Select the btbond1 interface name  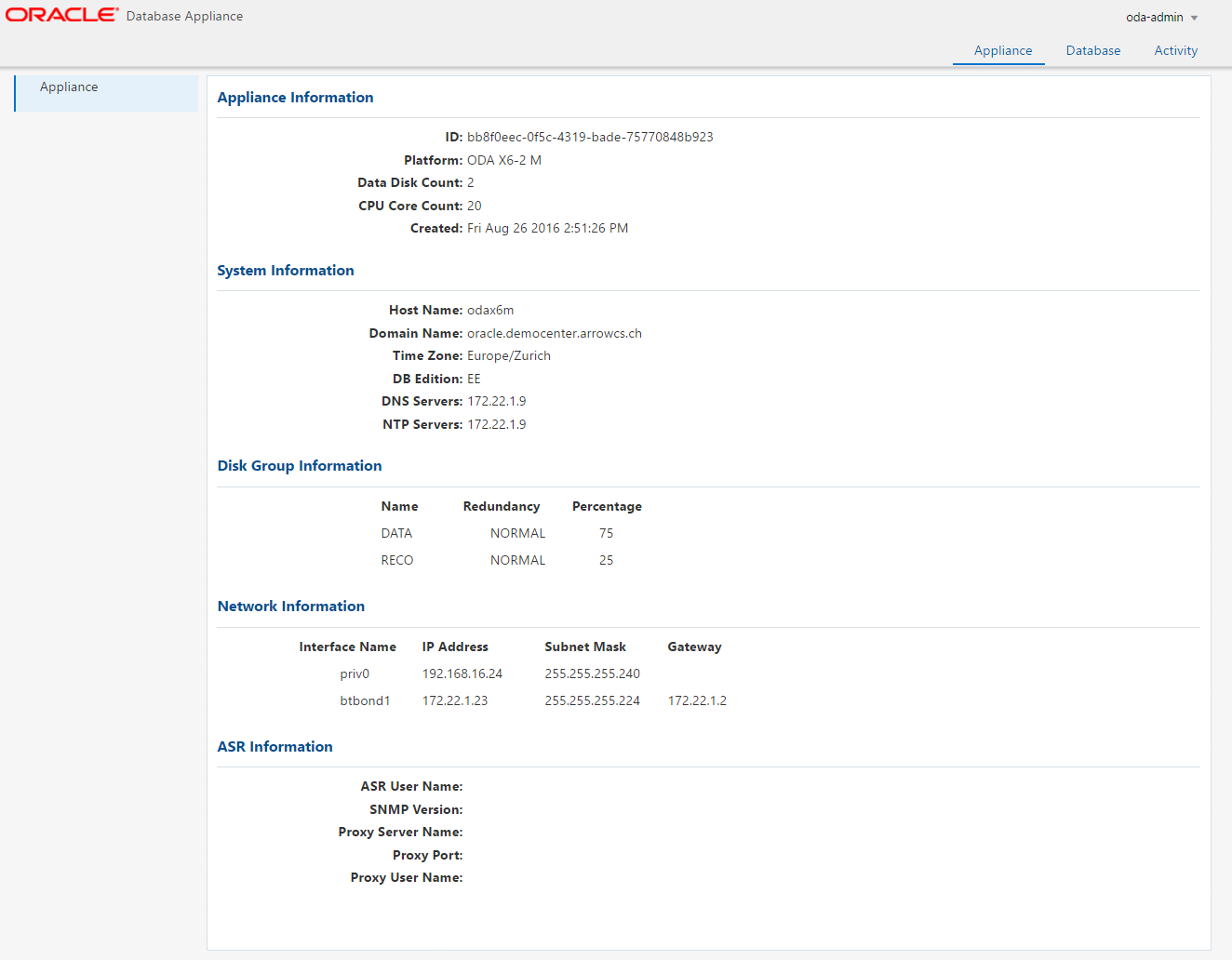pos(365,700)
